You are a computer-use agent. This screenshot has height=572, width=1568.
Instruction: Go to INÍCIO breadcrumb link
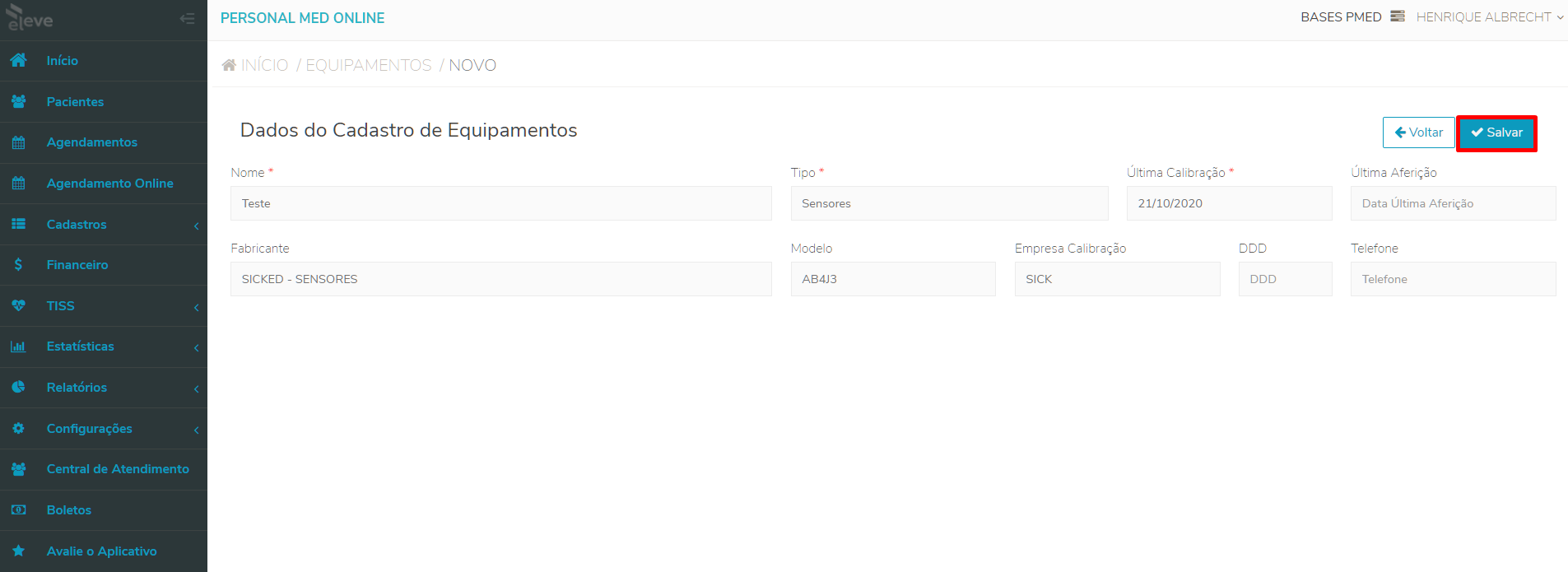(x=264, y=65)
